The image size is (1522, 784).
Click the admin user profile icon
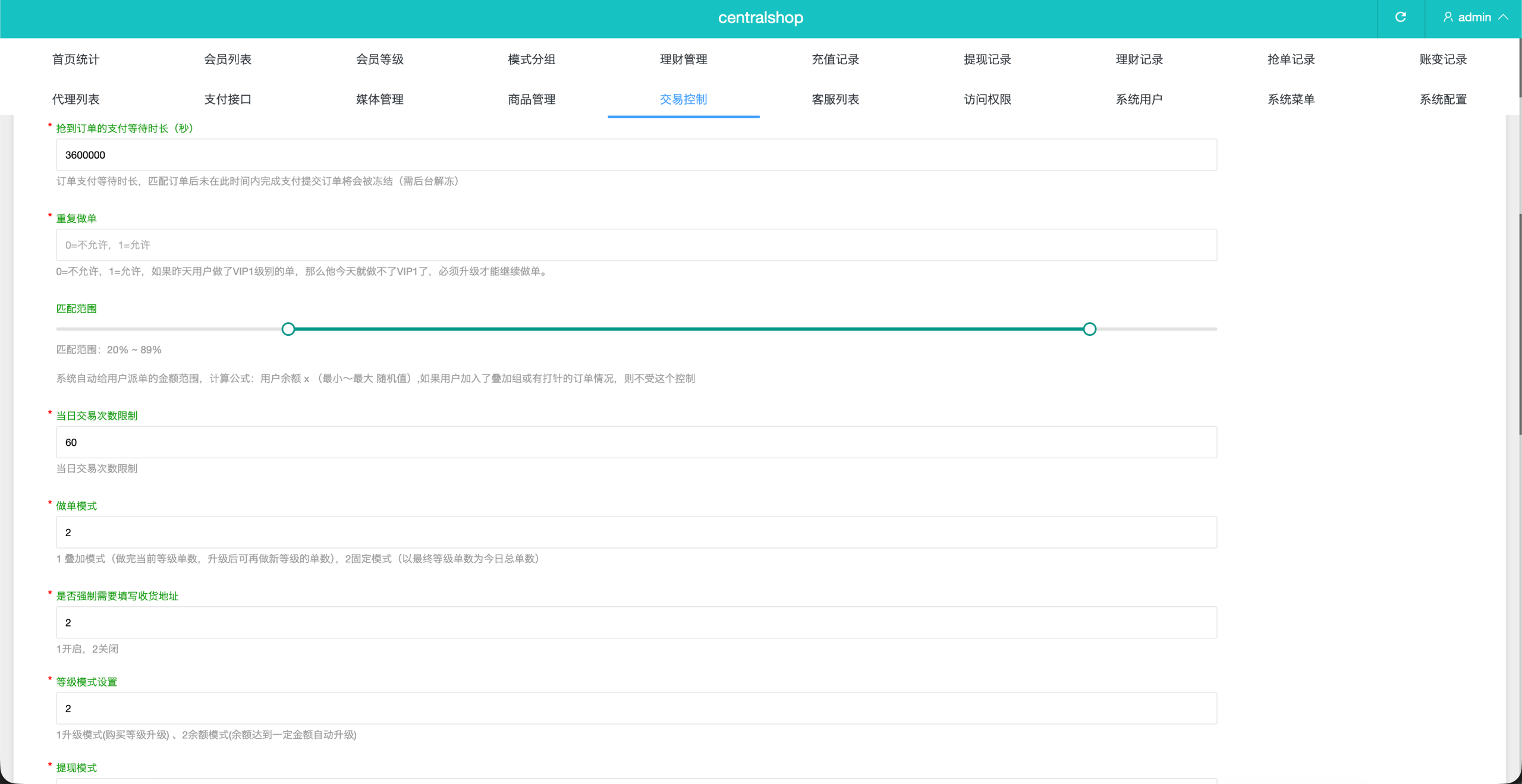[x=1448, y=17]
